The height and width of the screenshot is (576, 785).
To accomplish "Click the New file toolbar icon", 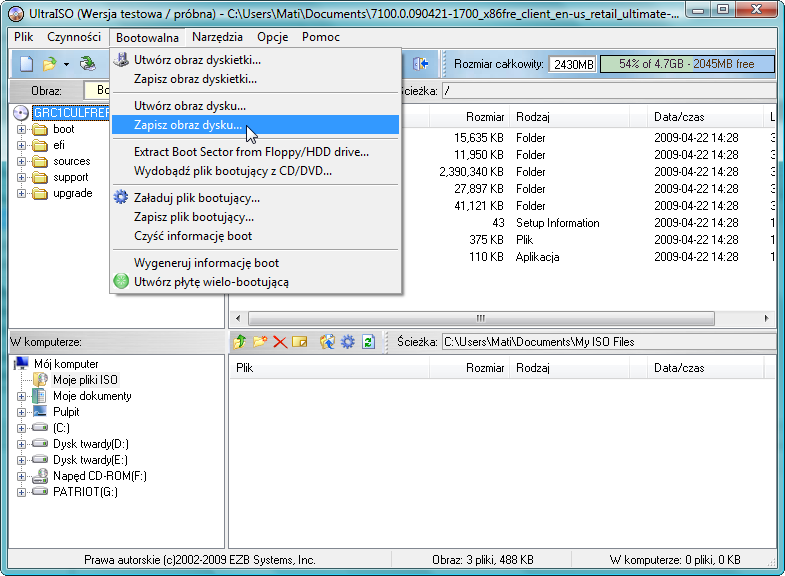I will [27, 64].
